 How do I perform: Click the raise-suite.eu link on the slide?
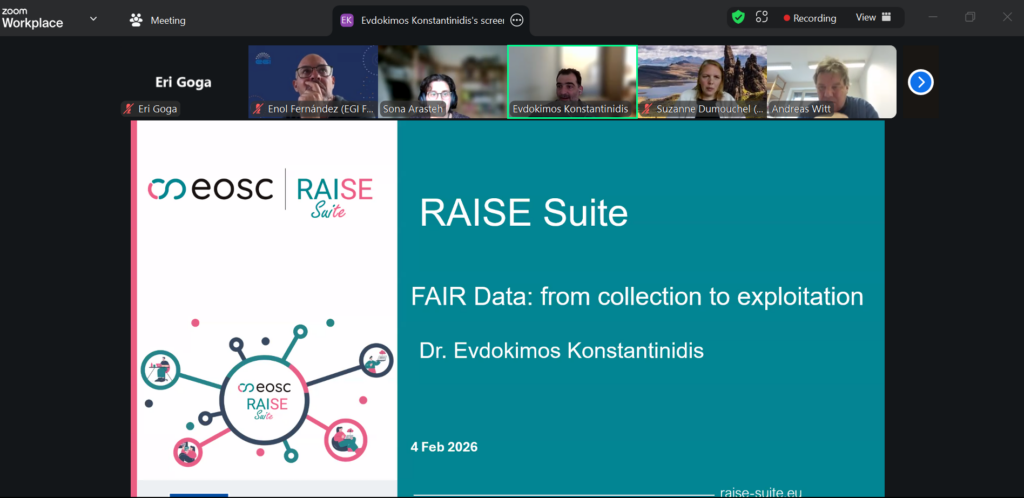click(x=760, y=492)
